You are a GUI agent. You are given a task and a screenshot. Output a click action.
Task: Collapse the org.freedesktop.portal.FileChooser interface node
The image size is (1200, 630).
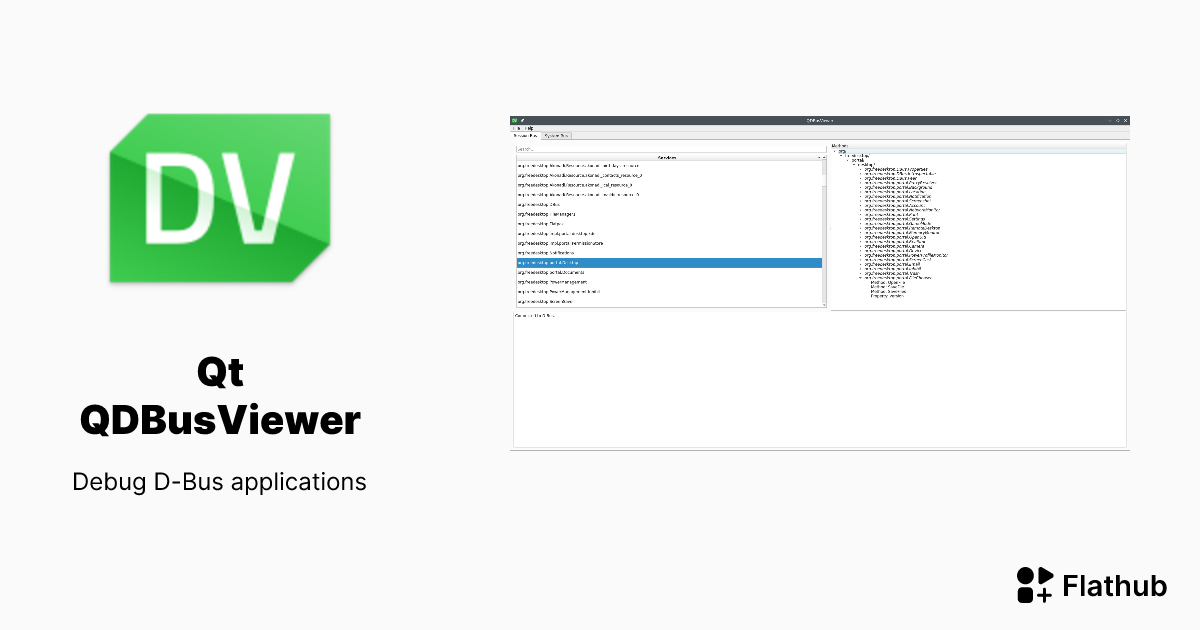861,278
